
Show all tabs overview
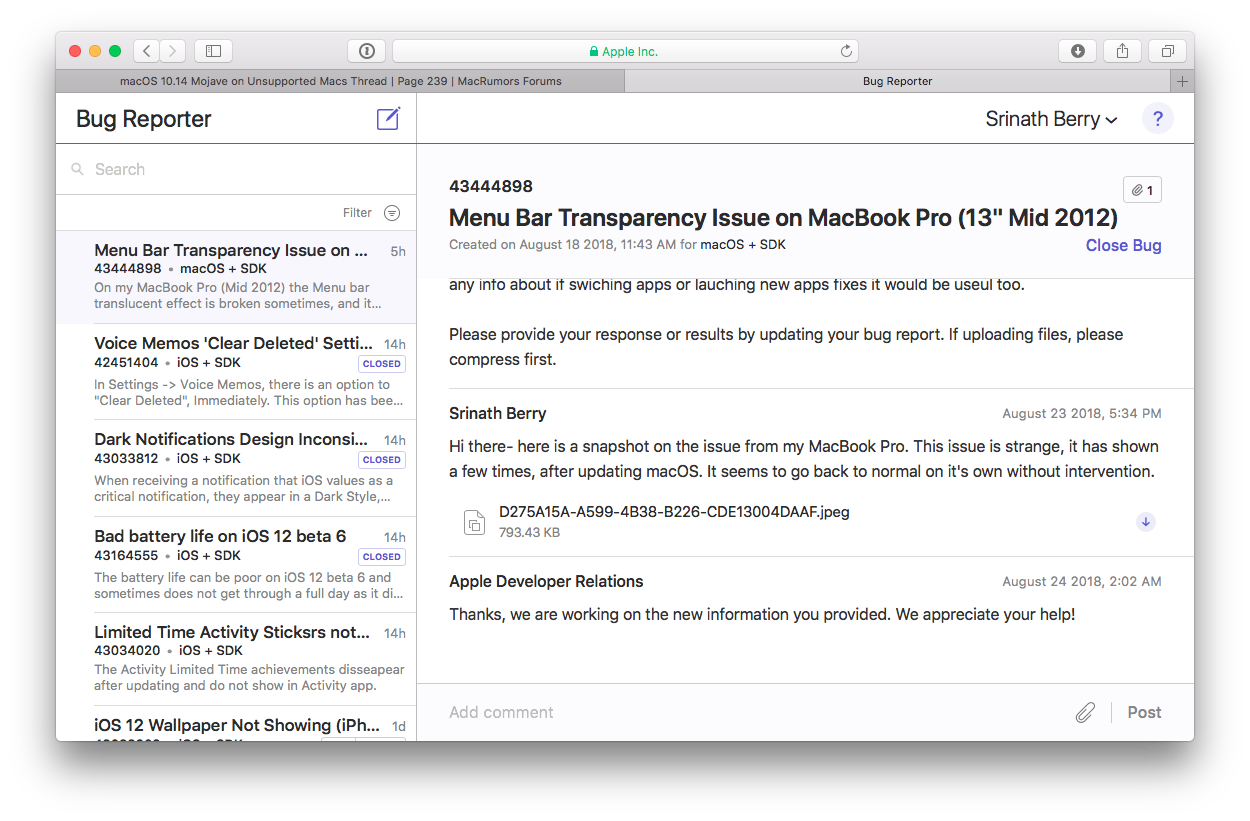point(1167,51)
